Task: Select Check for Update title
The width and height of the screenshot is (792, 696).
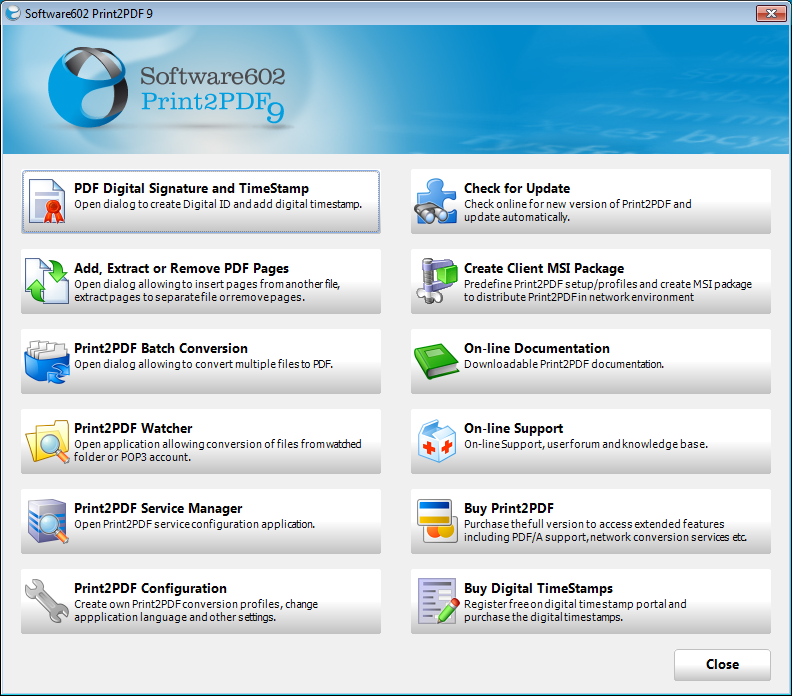Action: (x=517, y=188)
